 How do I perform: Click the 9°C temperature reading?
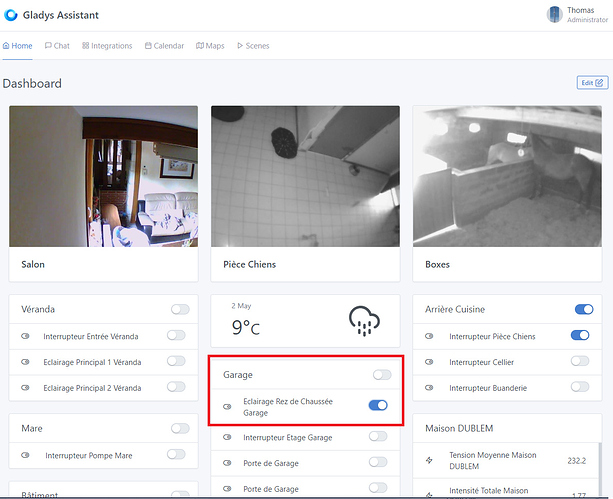click(246, 327)
